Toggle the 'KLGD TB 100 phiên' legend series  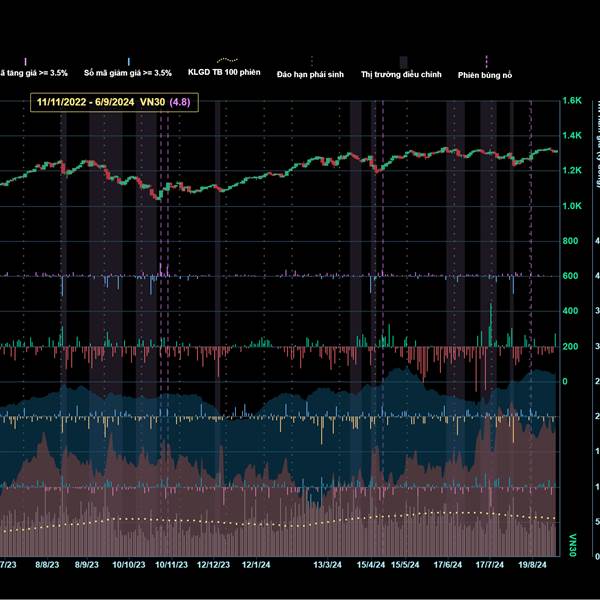click(x=225, y=73)
